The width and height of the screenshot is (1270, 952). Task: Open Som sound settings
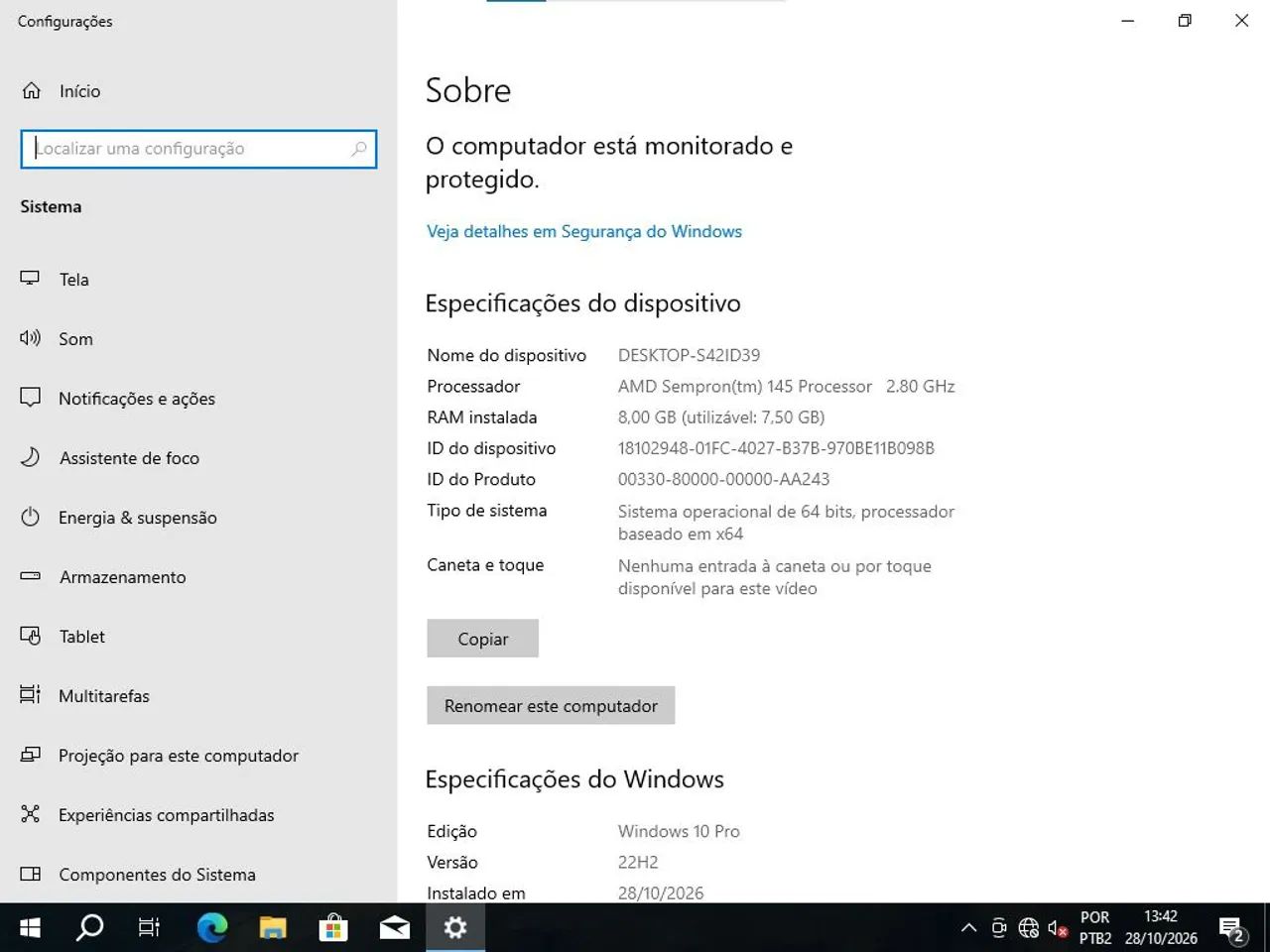[198, 339]
